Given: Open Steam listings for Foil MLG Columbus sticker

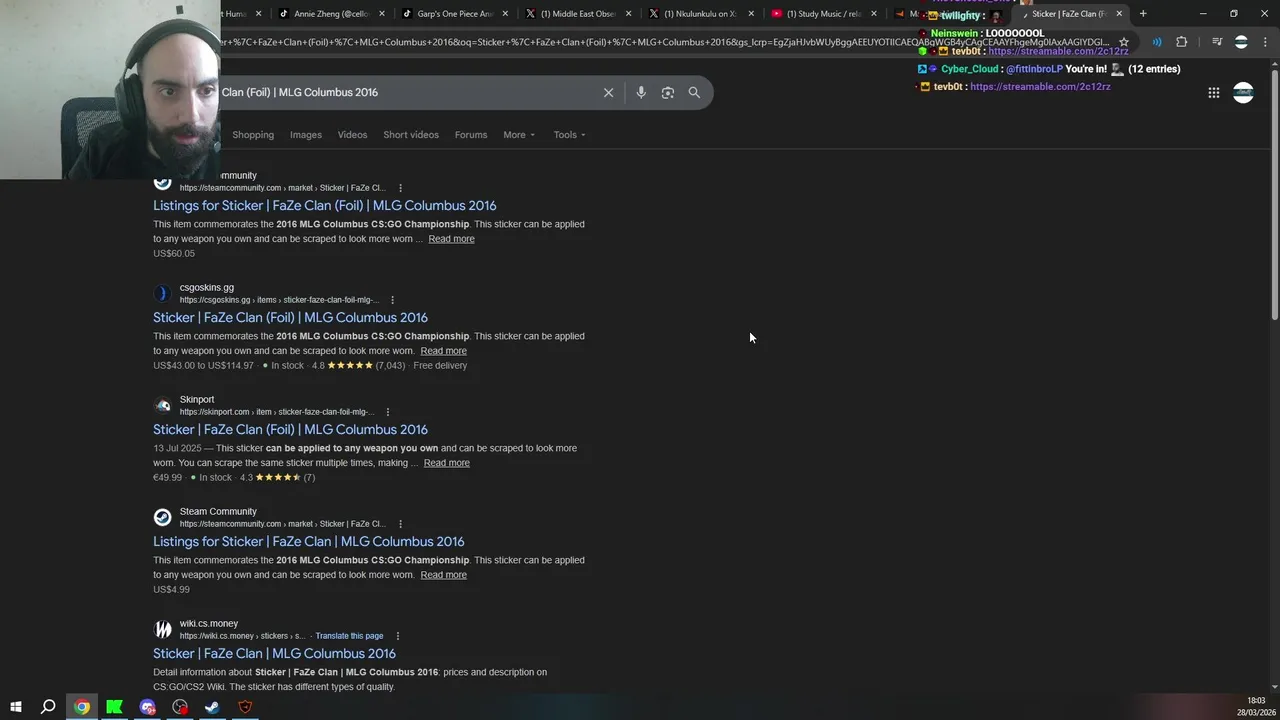Looking at the screenshot, I should point(325,205).
